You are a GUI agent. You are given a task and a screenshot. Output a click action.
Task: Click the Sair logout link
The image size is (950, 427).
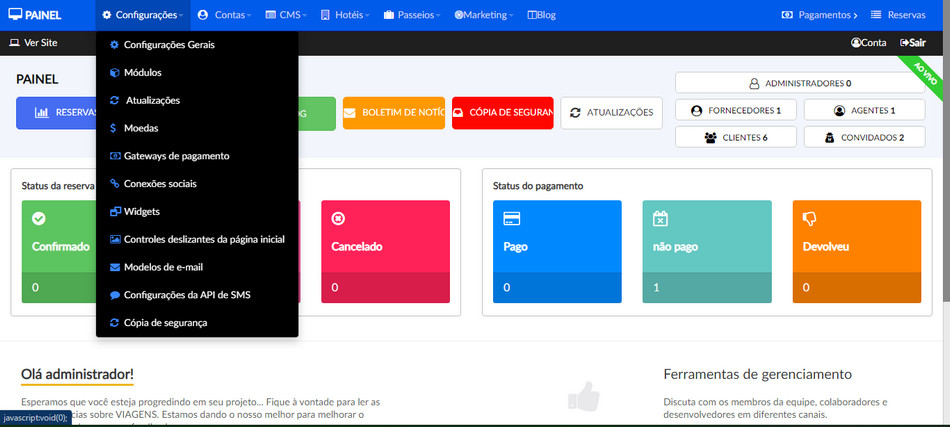click(912, 43)
